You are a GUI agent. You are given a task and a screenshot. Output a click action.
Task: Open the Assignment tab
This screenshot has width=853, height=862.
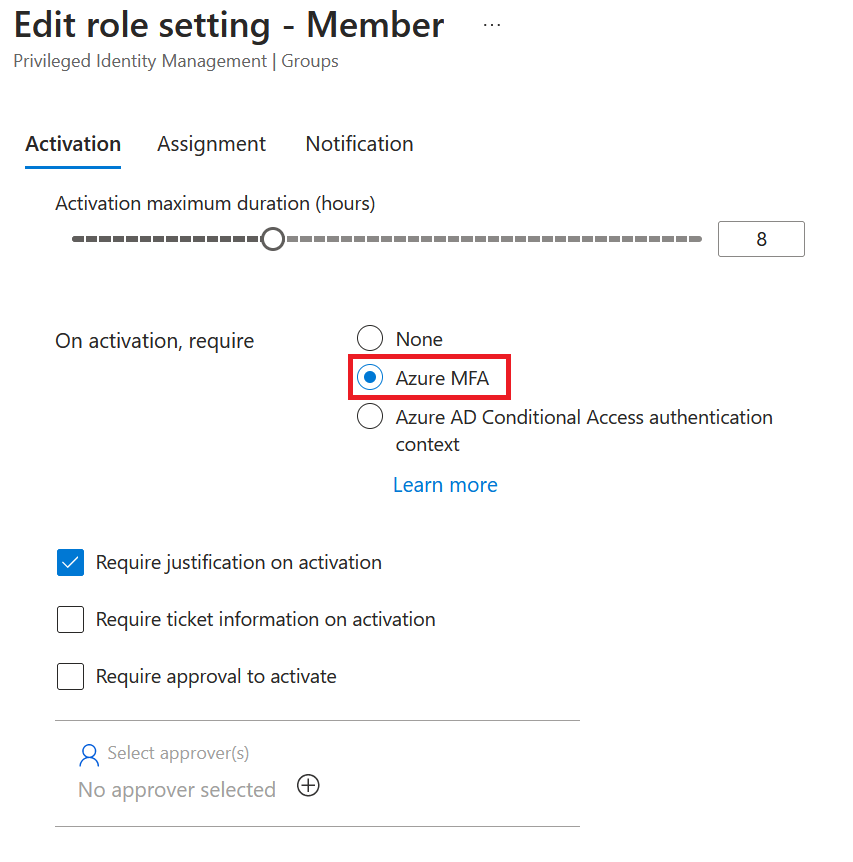point(211,144)
